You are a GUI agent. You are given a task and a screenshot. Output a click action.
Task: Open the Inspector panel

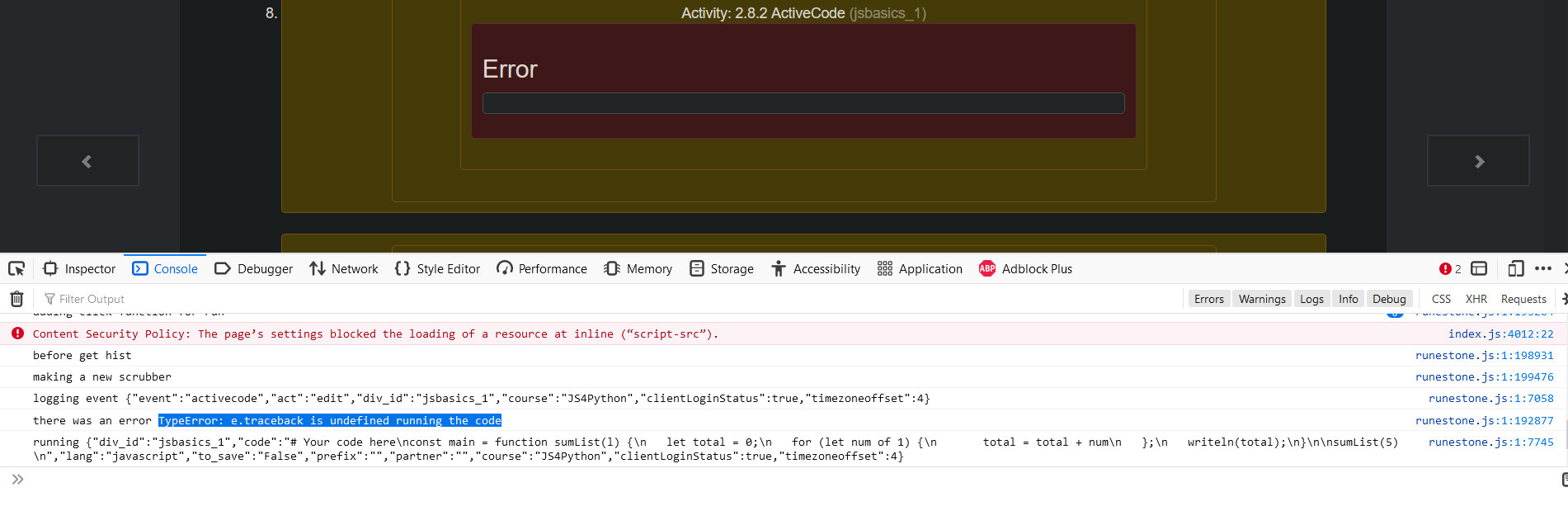79,269
